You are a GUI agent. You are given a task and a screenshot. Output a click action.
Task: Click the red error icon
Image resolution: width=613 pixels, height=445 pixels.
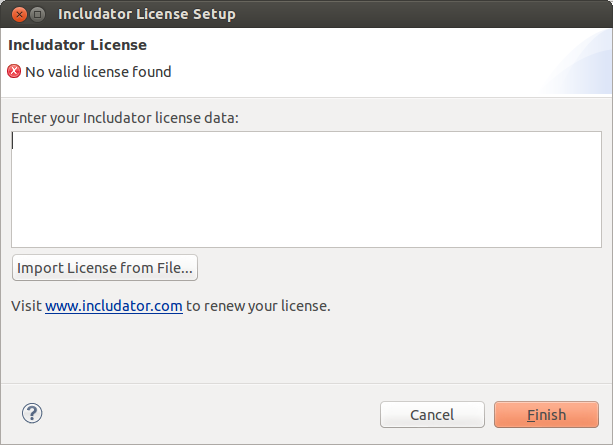[x=14, y=71]
